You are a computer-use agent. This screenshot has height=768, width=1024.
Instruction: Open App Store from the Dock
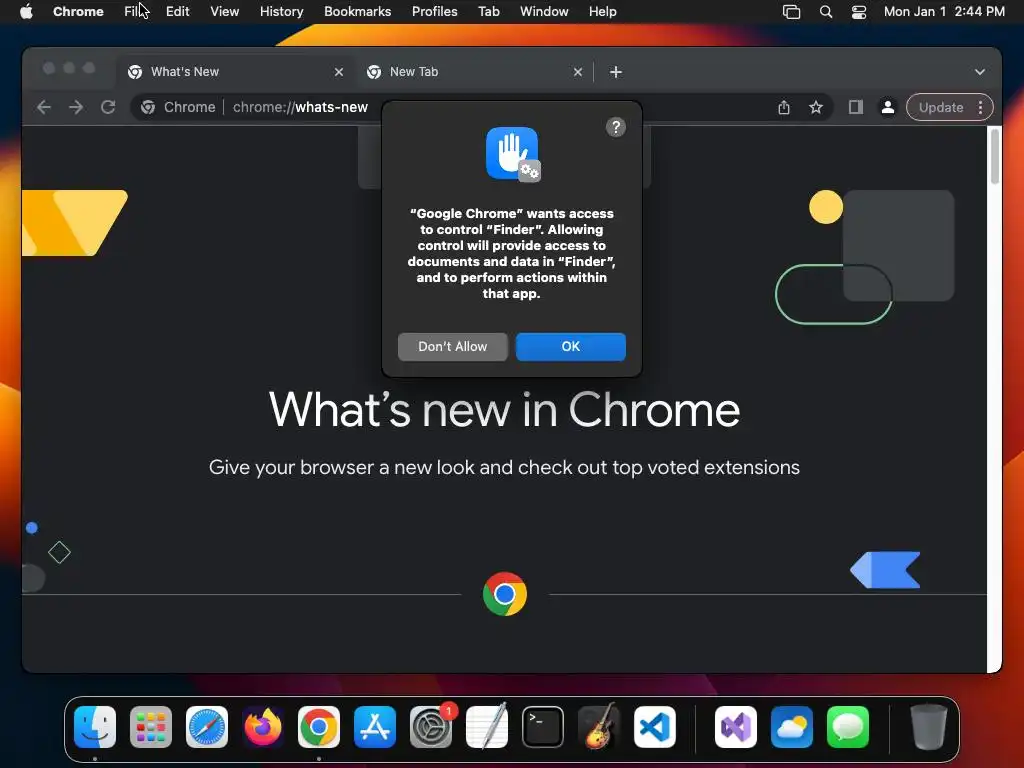click(375, 727)
